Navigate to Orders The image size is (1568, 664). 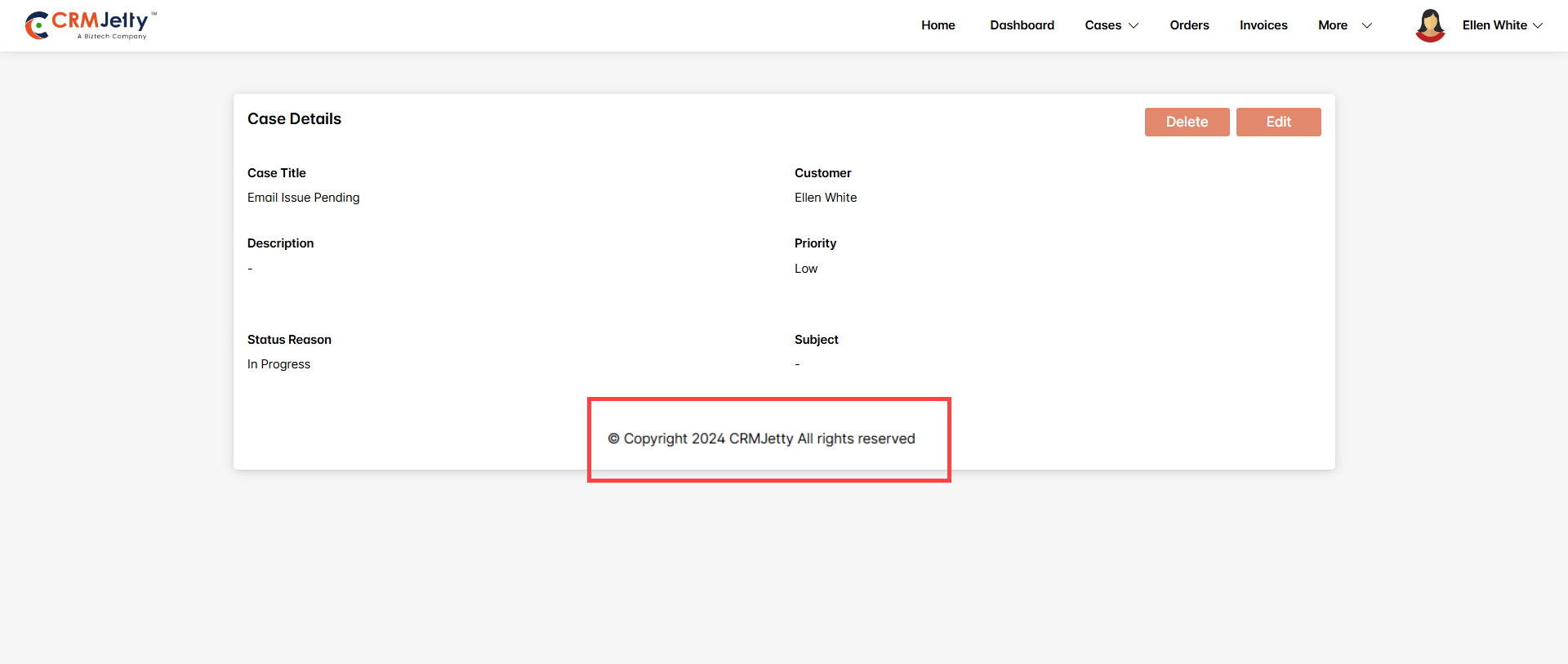1189,25
